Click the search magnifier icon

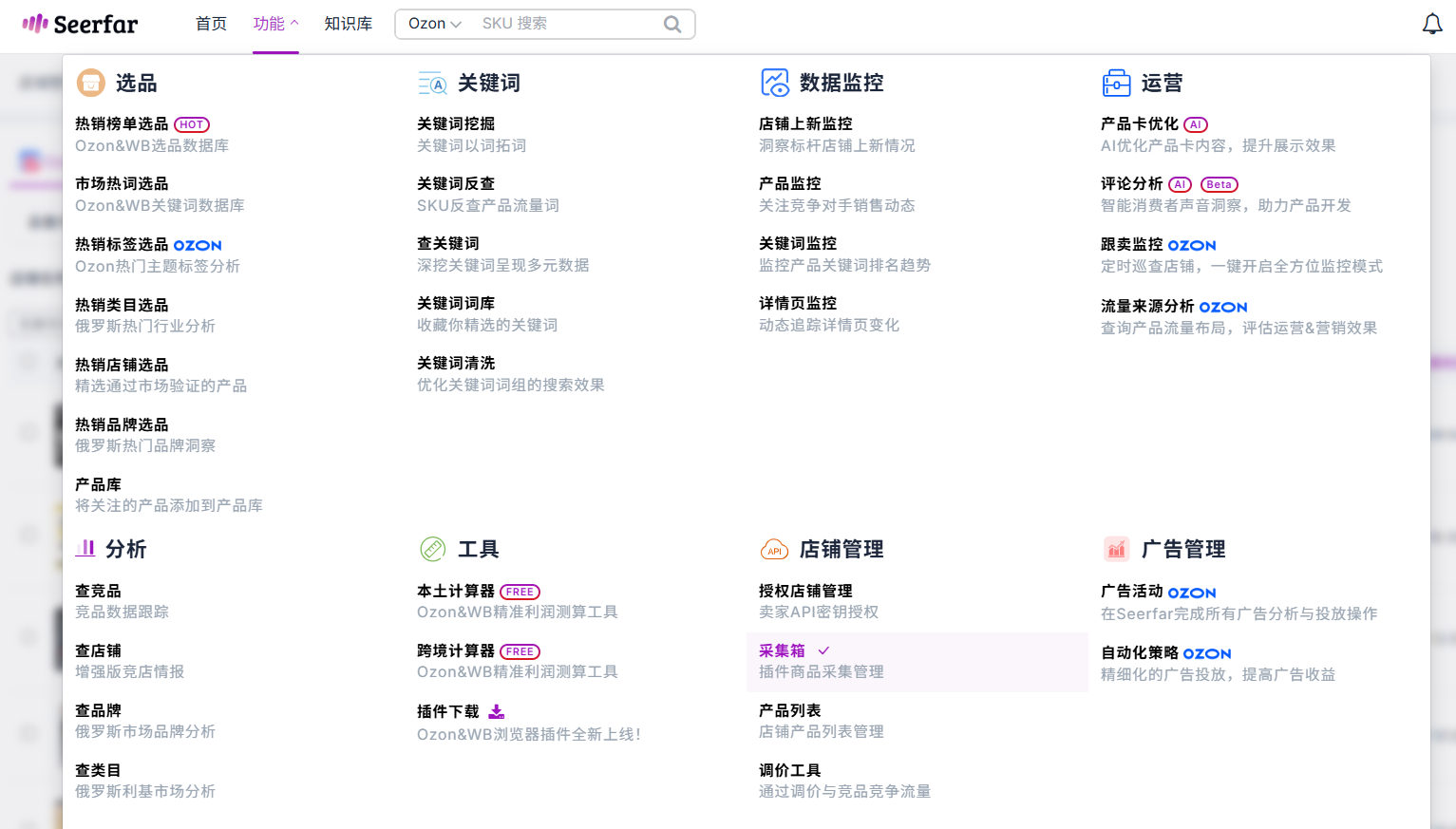point(672,25)
